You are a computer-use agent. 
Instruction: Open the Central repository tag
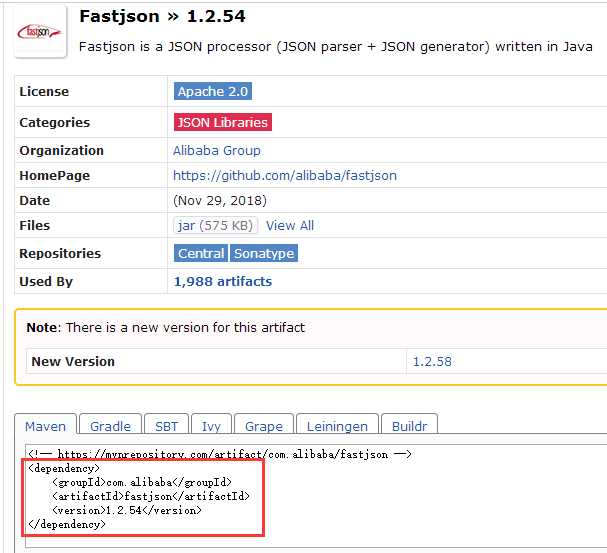[x=201, y=253]
